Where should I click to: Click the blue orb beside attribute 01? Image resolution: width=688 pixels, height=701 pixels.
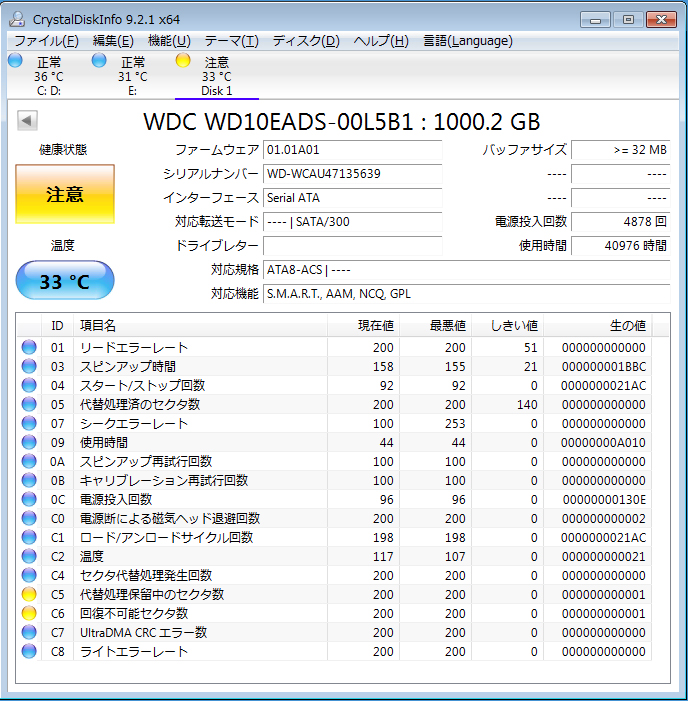(x=29, y=347)
